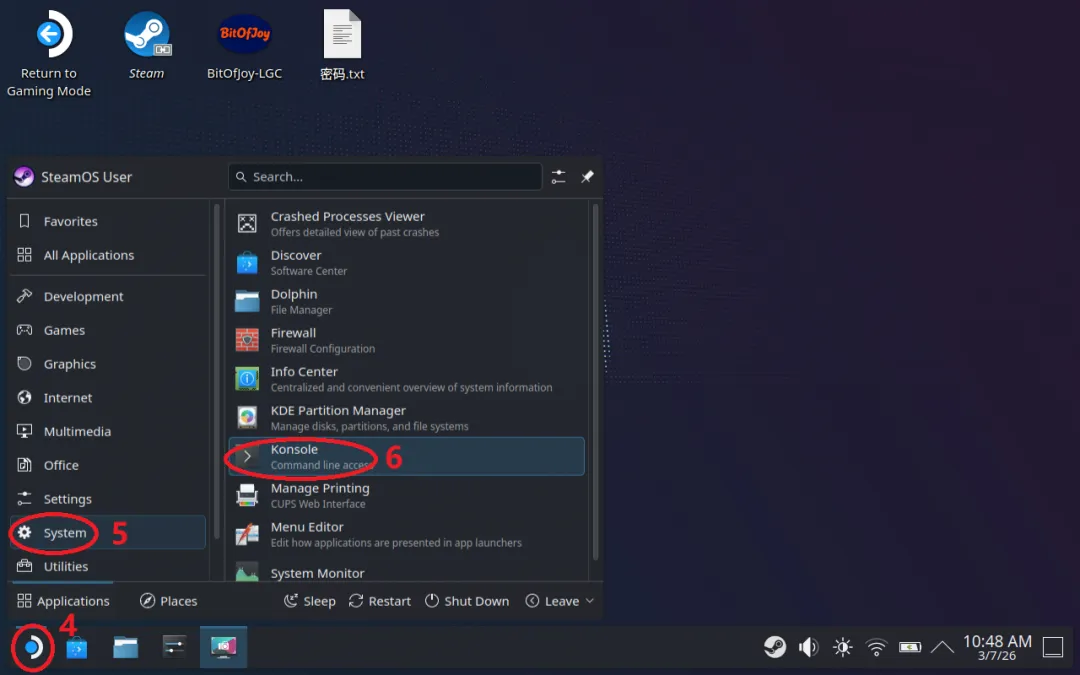Open Return to Gaming Mode desktop shortcut
1080x675 pixels.
click(49, 54)
